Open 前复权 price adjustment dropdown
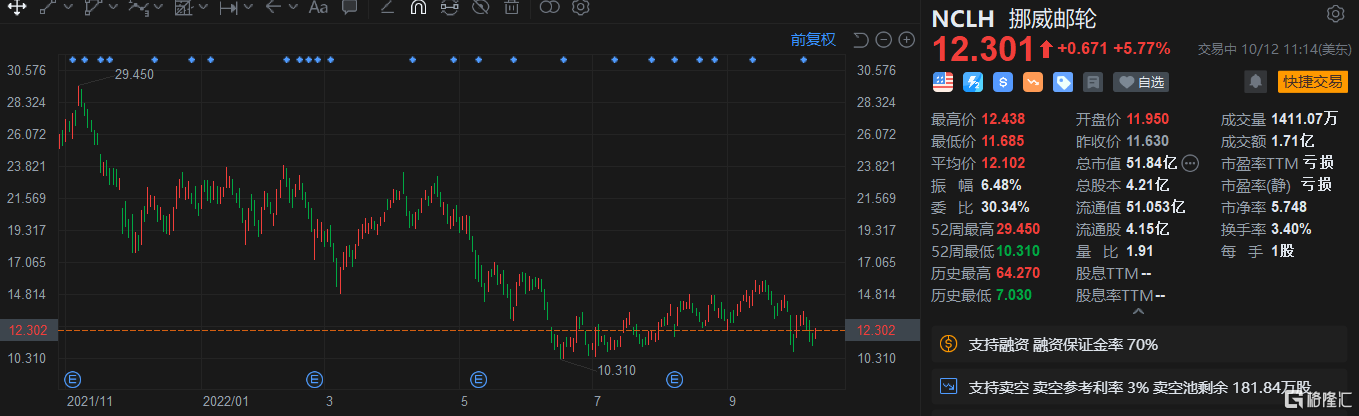 tap(812, 40)
